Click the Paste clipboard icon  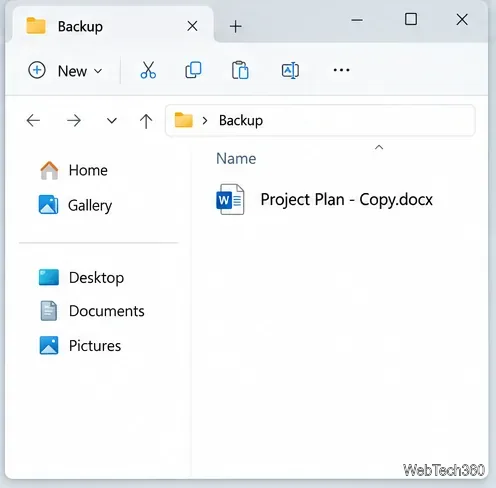240,70
